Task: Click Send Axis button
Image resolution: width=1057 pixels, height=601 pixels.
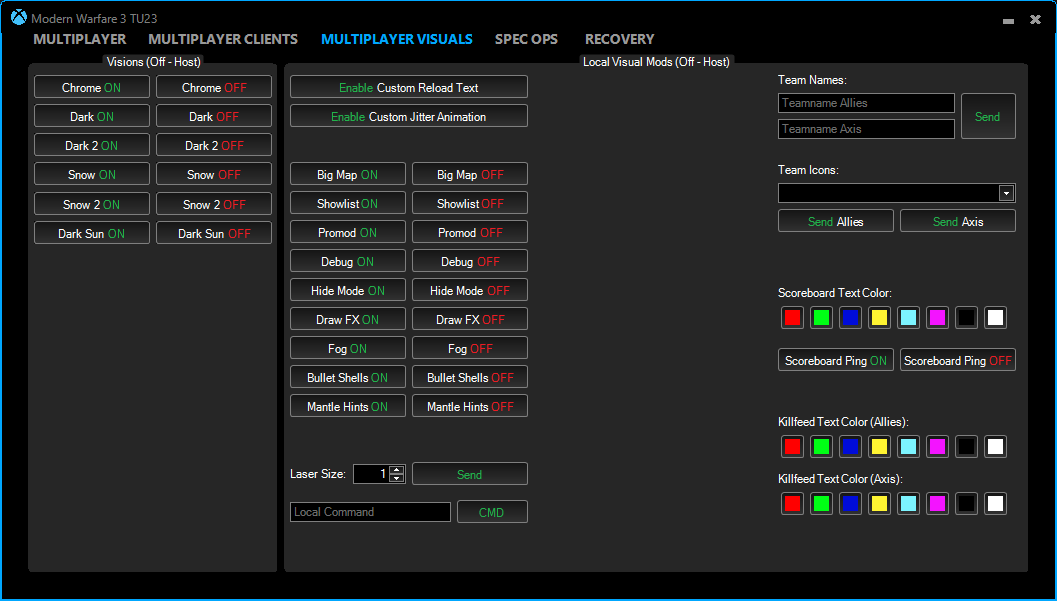Action: coord(958,221)
